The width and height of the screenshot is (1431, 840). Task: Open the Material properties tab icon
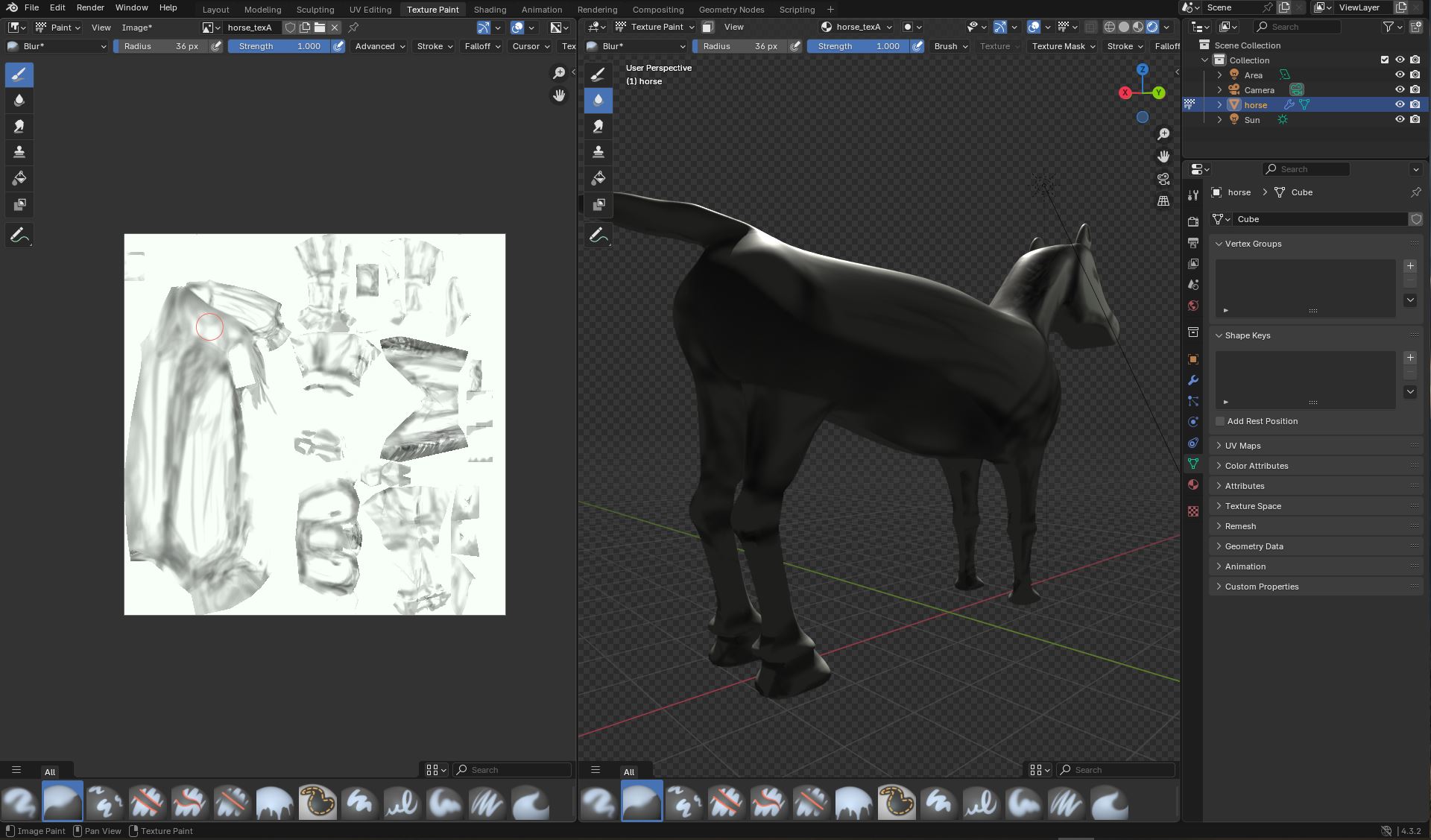point(1193,484)
